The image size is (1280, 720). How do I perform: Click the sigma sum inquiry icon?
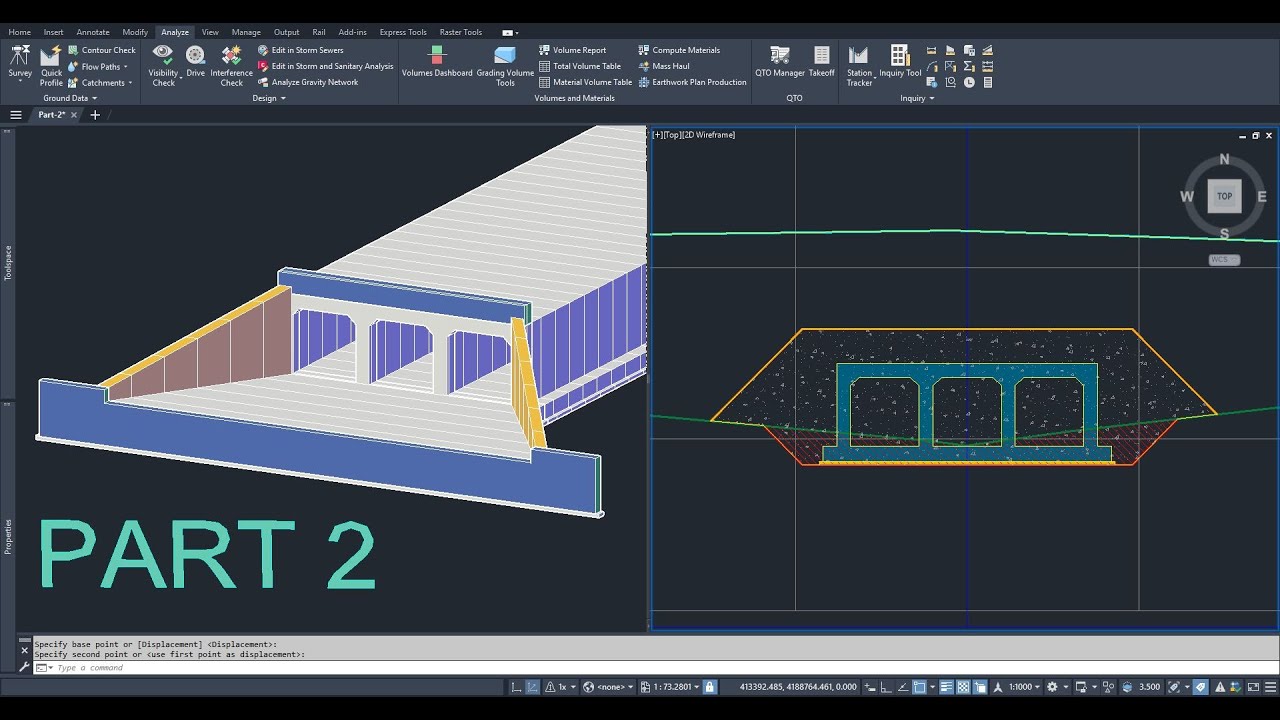click(x=969, y=66)
